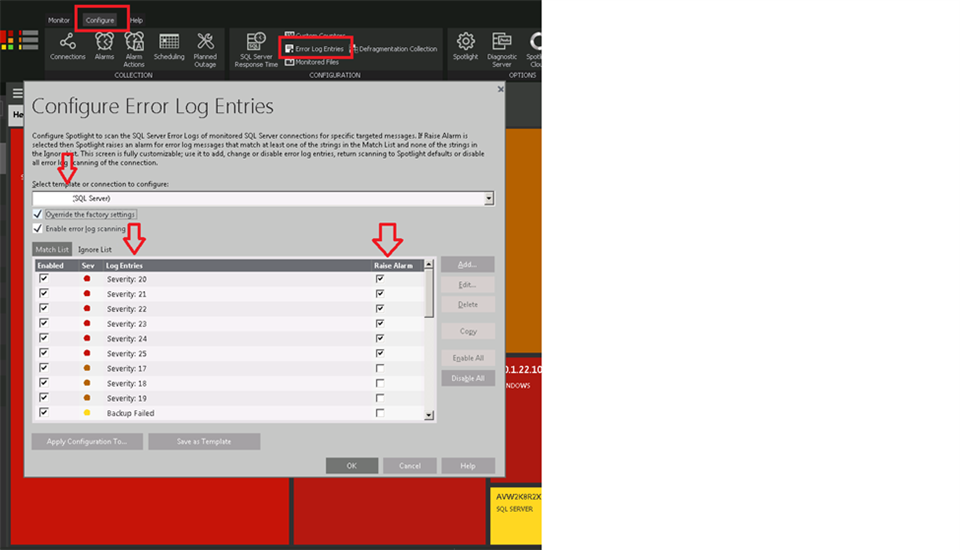Switch to the Match List tab
This screenshot has width=960, height=550.
[52, 249]
